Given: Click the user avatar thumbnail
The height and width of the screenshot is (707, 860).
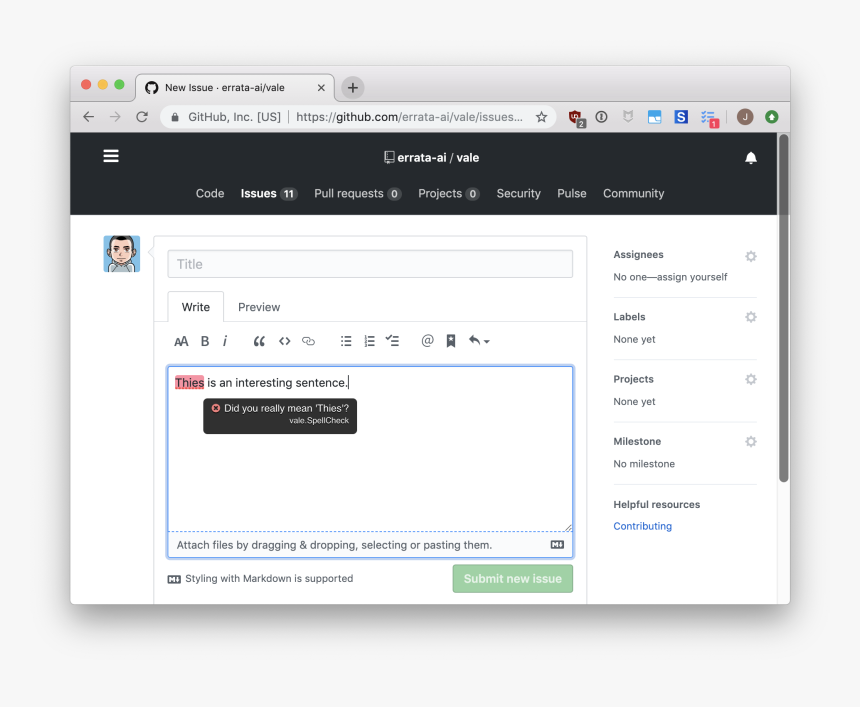Looking at the screenshot, I should [x=122, y=254].
